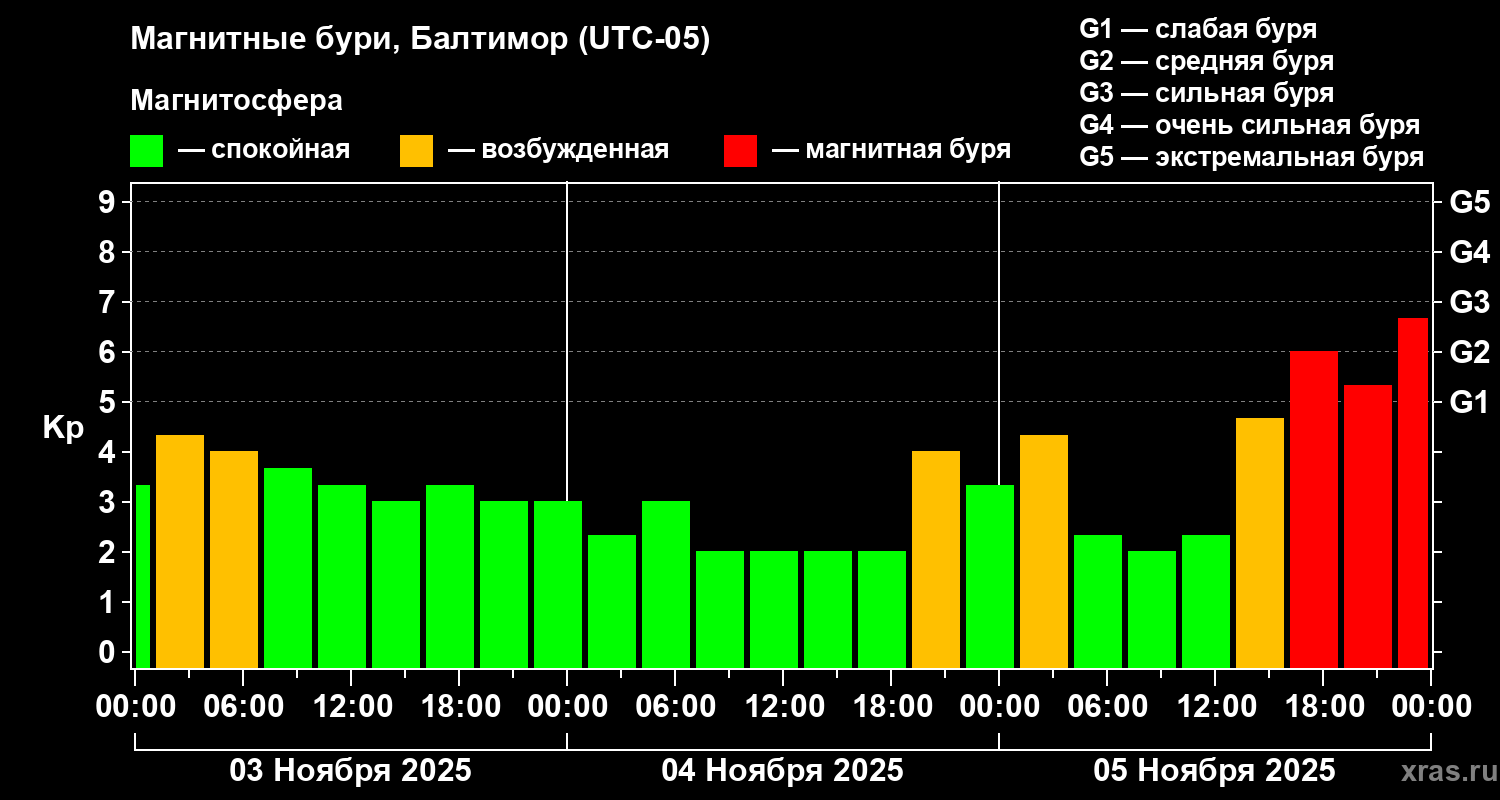Click the 'G5 — экстремальная буря' legend line
The height and width of the screenshot is (800, 1500).
1252,157
